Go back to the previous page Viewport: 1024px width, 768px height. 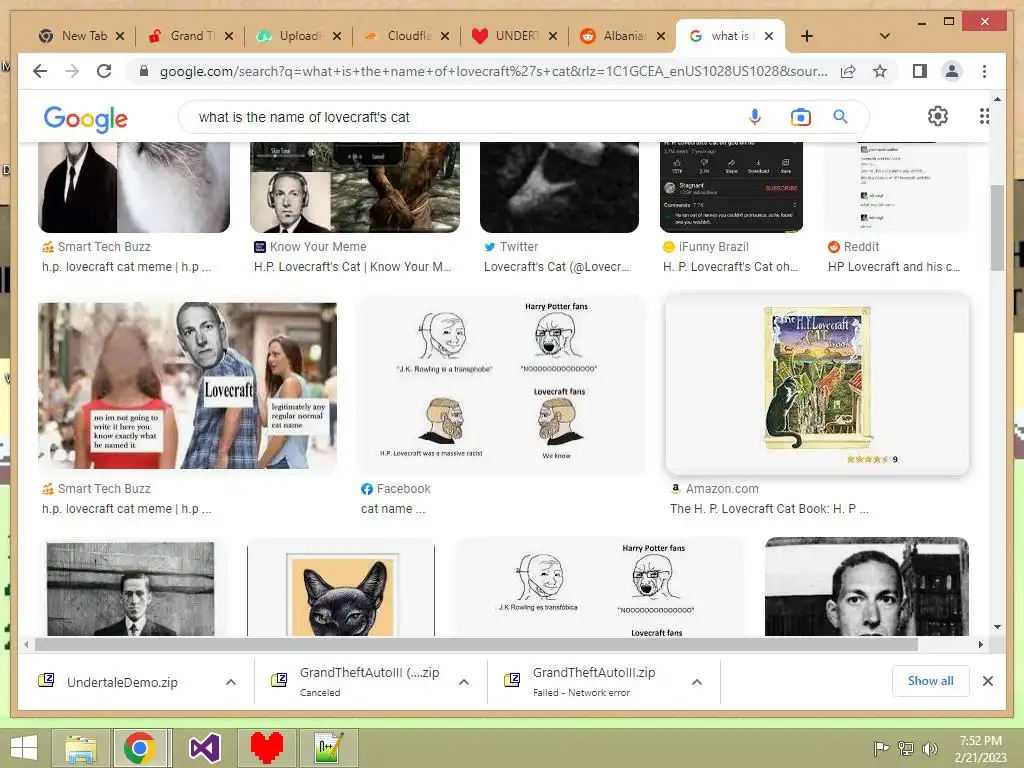pyautogui.click(x=40, y=71)
